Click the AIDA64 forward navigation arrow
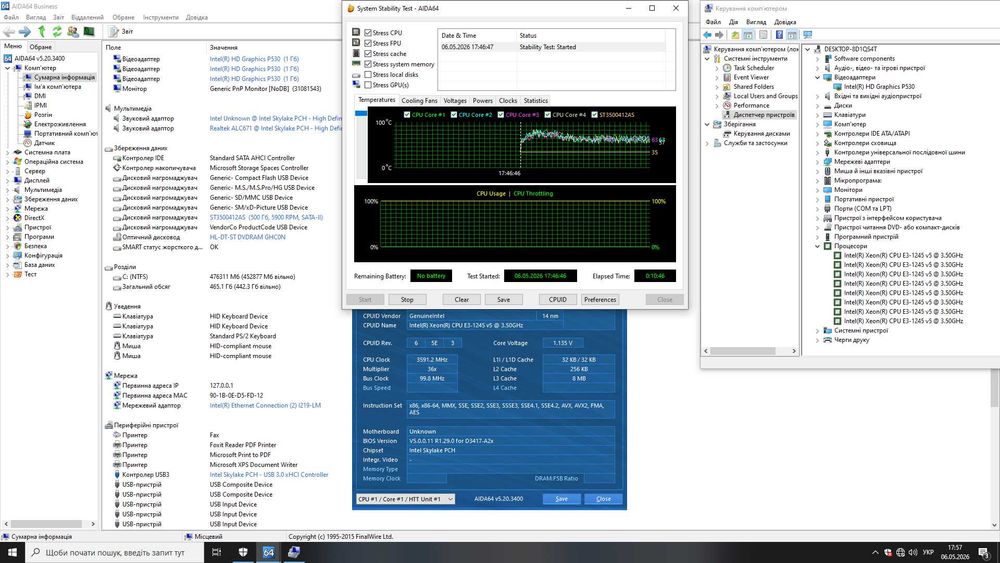 click(25, 31)
